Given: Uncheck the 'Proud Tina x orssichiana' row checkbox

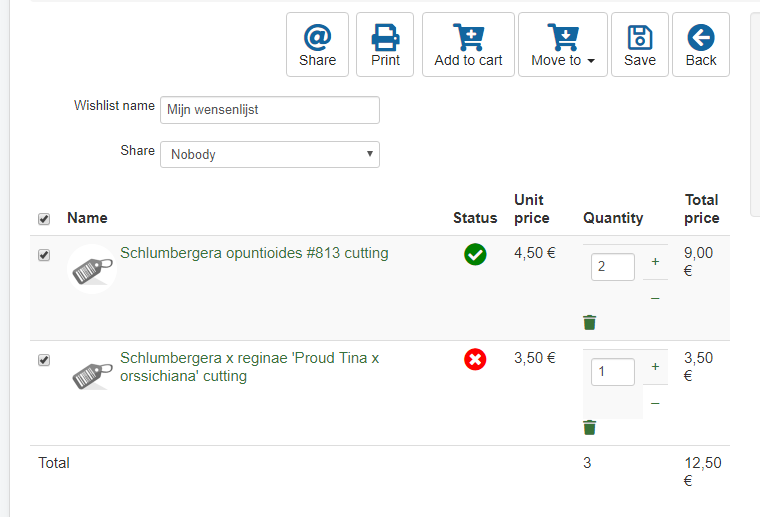Looking at the screenshot, I should pyautogui.click(x=44, y=360).
